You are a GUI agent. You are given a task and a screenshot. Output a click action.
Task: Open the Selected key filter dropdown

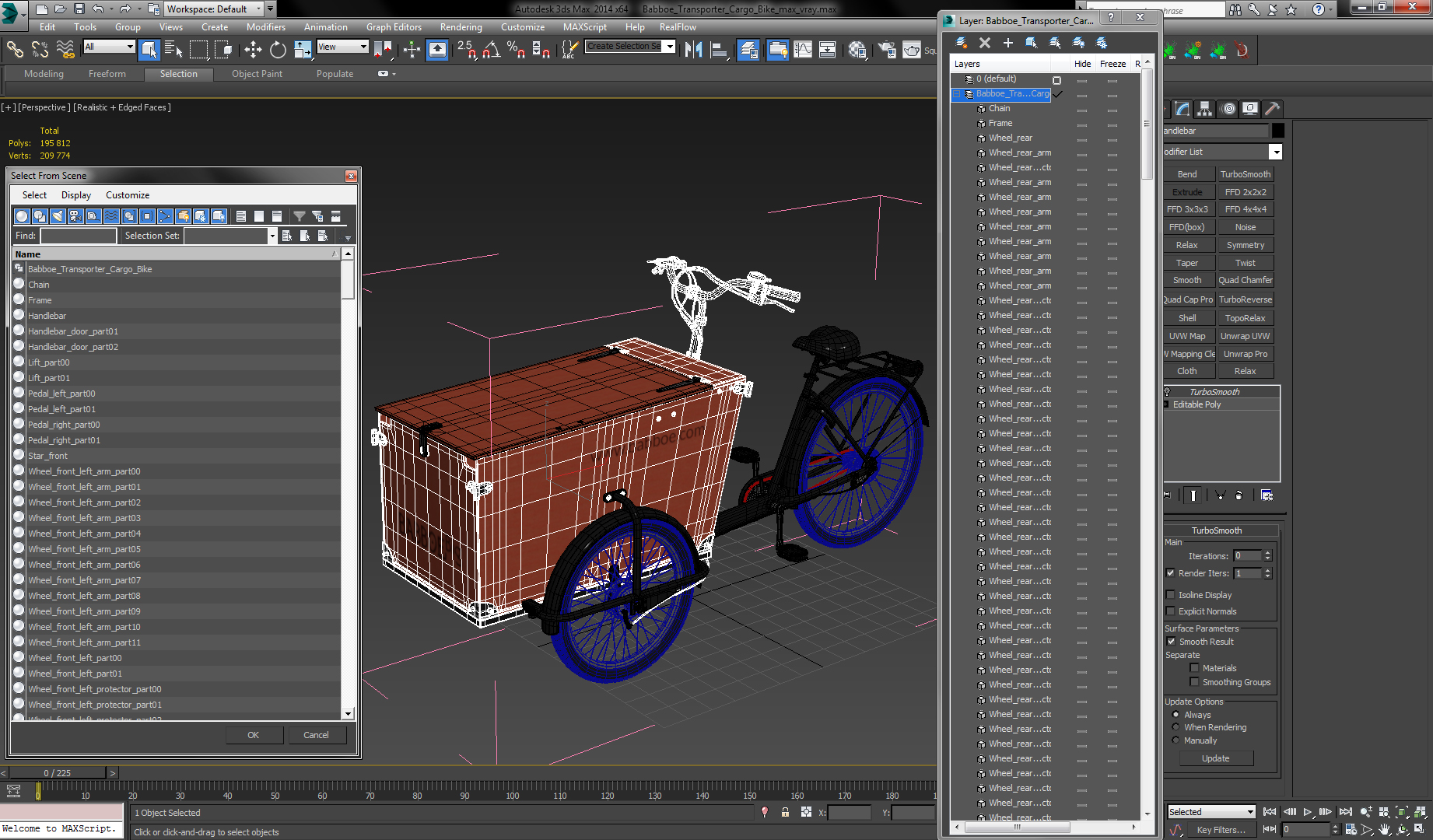tap(1211, 812)
